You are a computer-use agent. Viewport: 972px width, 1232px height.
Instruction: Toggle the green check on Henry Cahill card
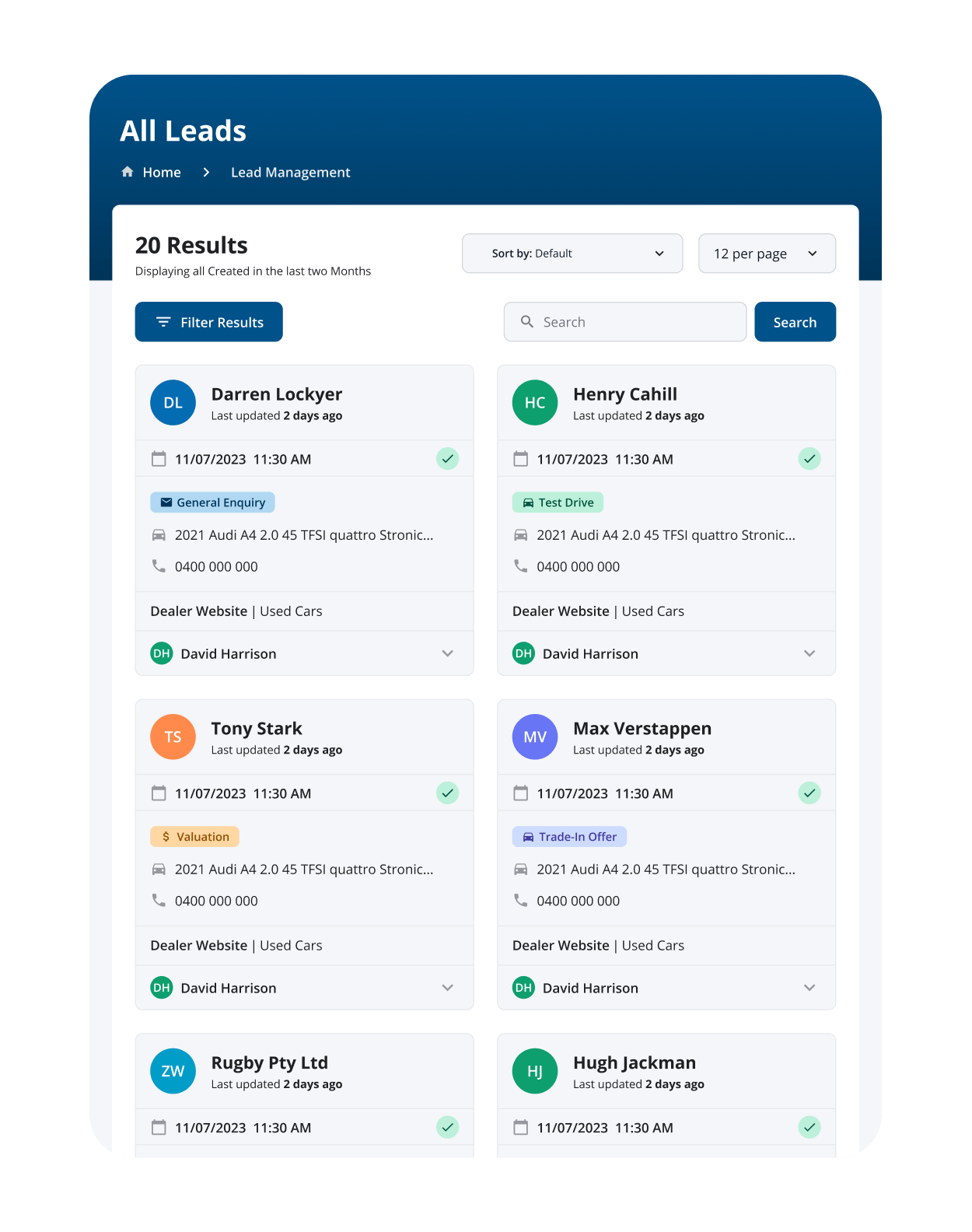click(809, 459)
